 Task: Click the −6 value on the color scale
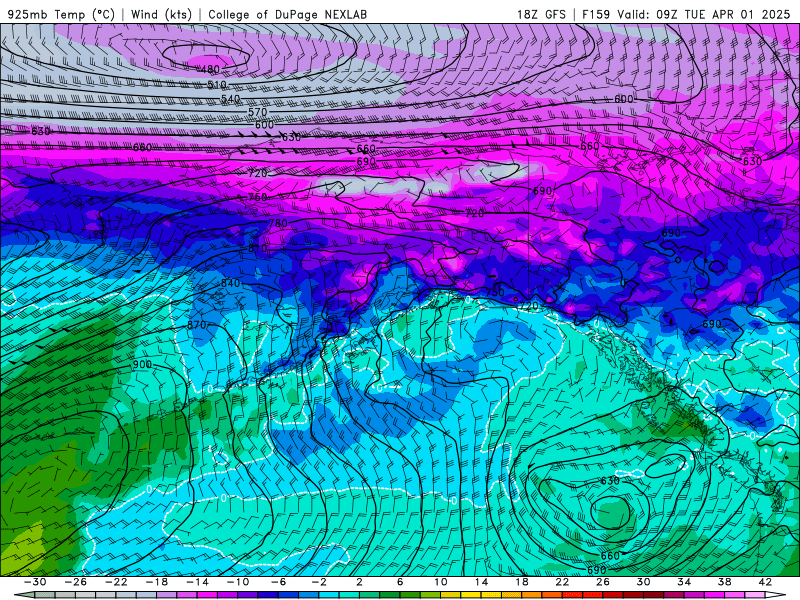coord(278,582)
